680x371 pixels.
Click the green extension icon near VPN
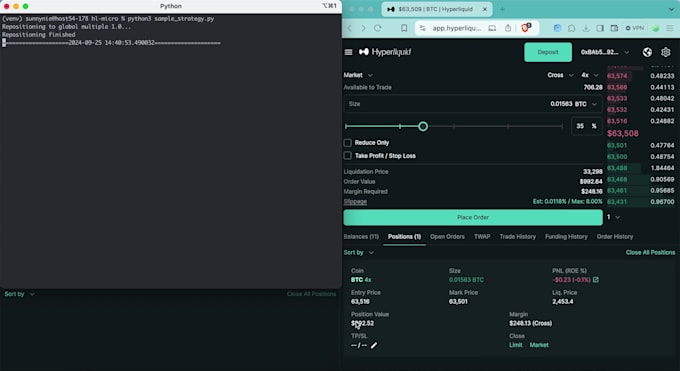click(655, 28)
